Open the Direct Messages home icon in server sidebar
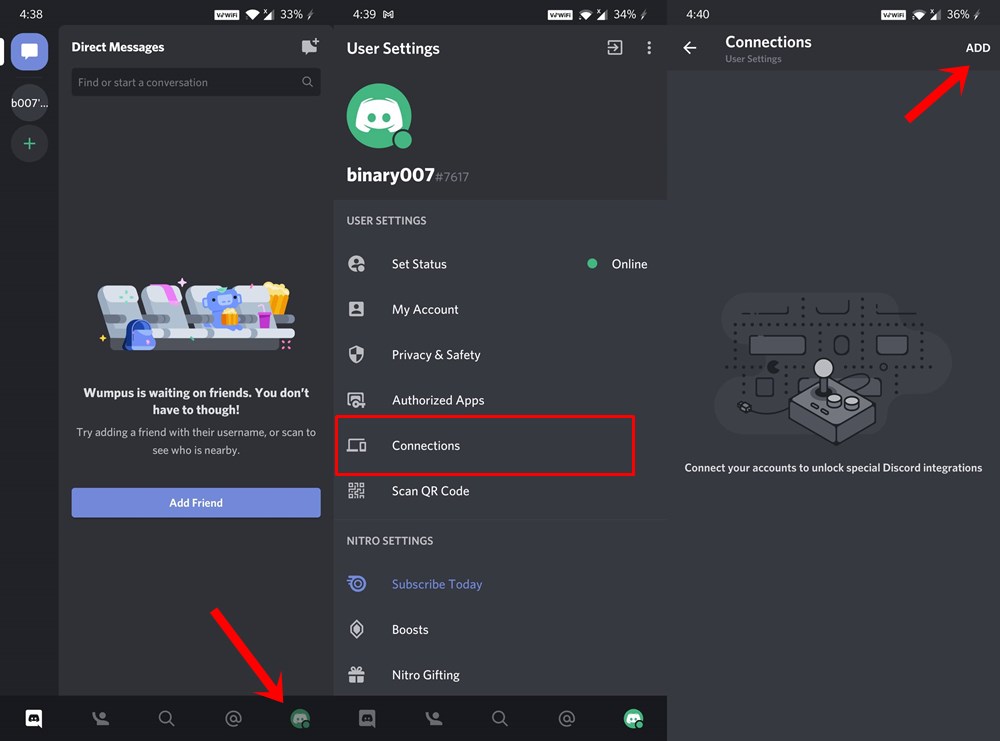This screenshot has height=741, width=1000. (x=29, y=52)
